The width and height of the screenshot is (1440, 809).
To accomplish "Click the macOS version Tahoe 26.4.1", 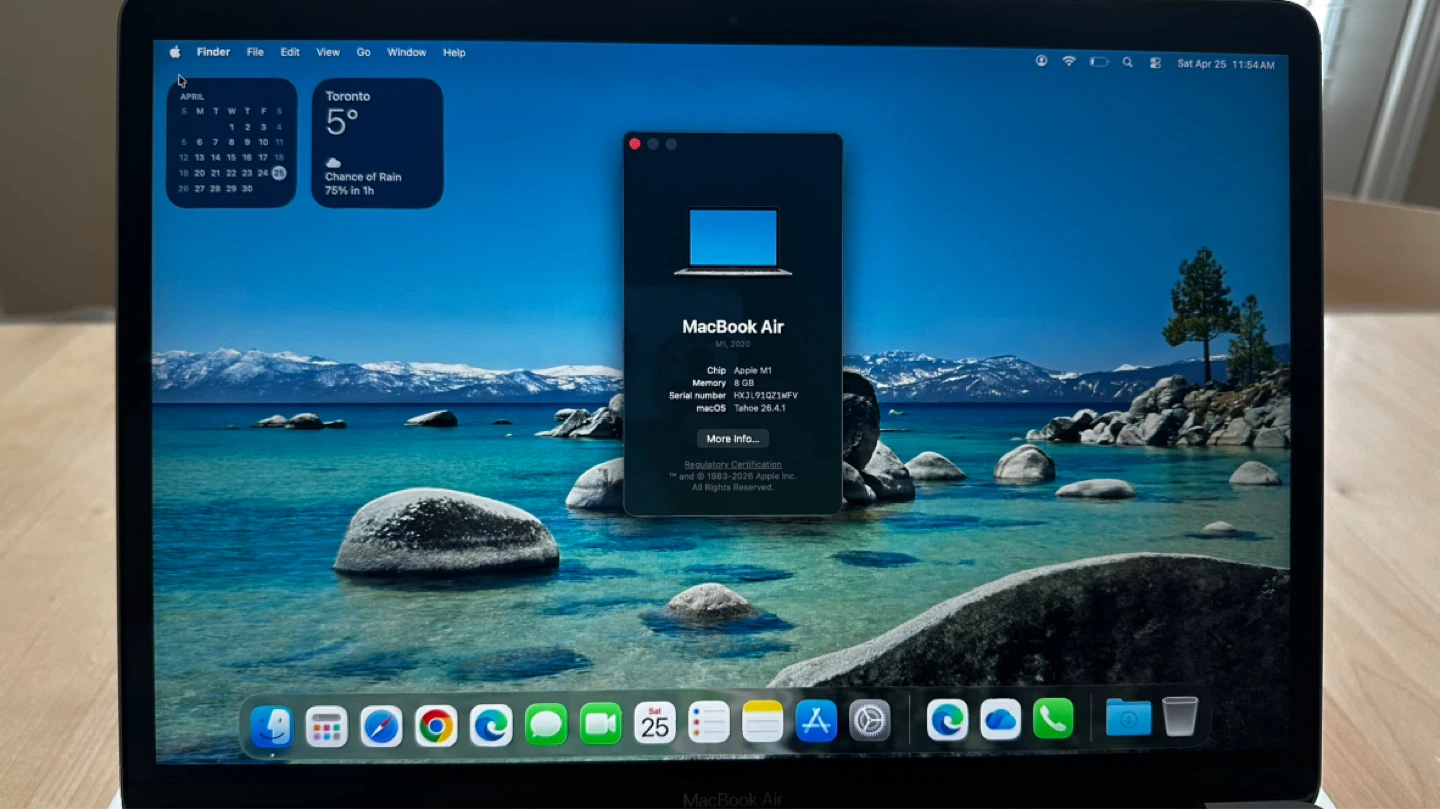I will pyautogui.click(x=762, y=408).
